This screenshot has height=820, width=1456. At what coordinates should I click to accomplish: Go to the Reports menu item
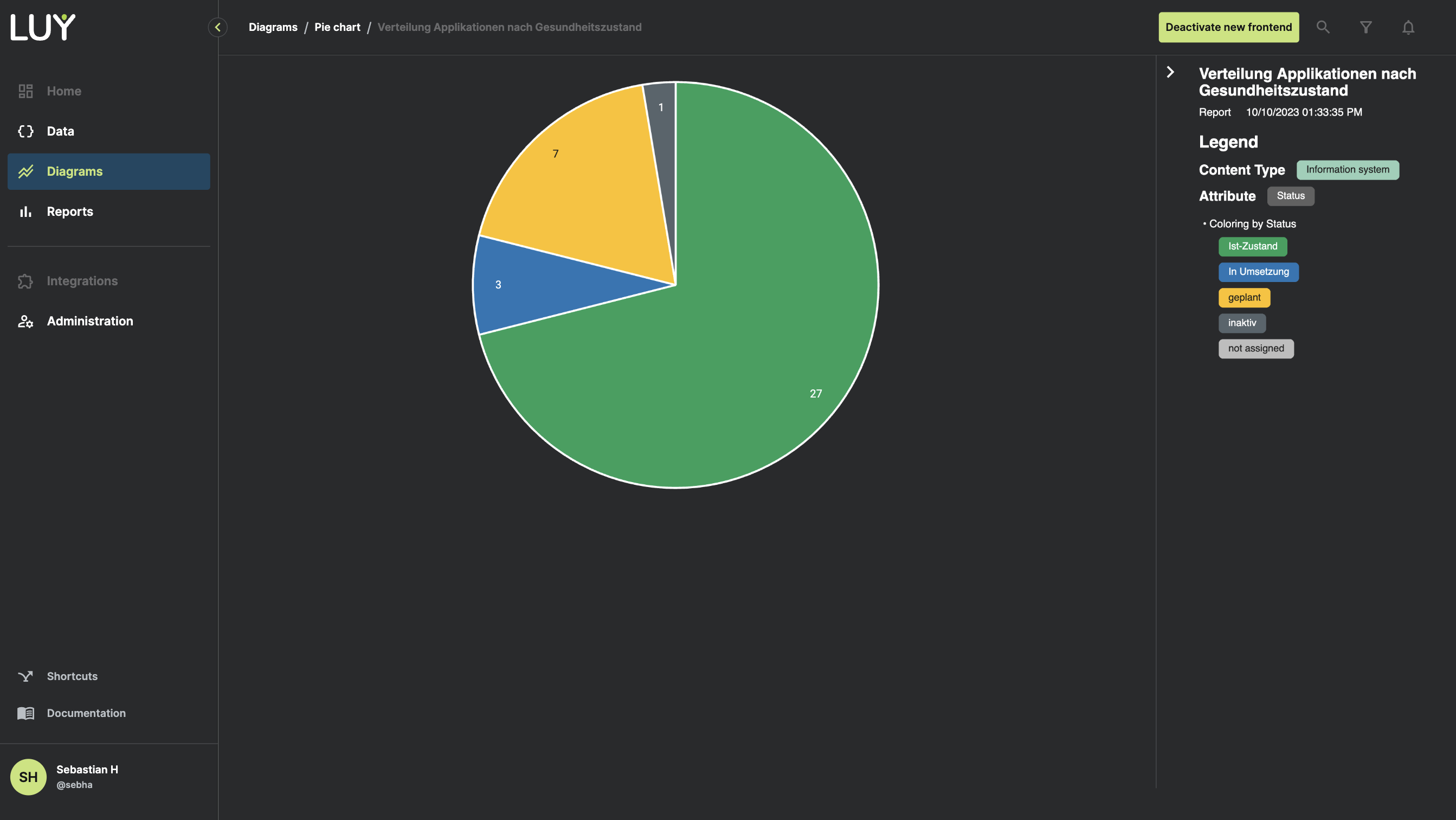click(x=69, y=212)
